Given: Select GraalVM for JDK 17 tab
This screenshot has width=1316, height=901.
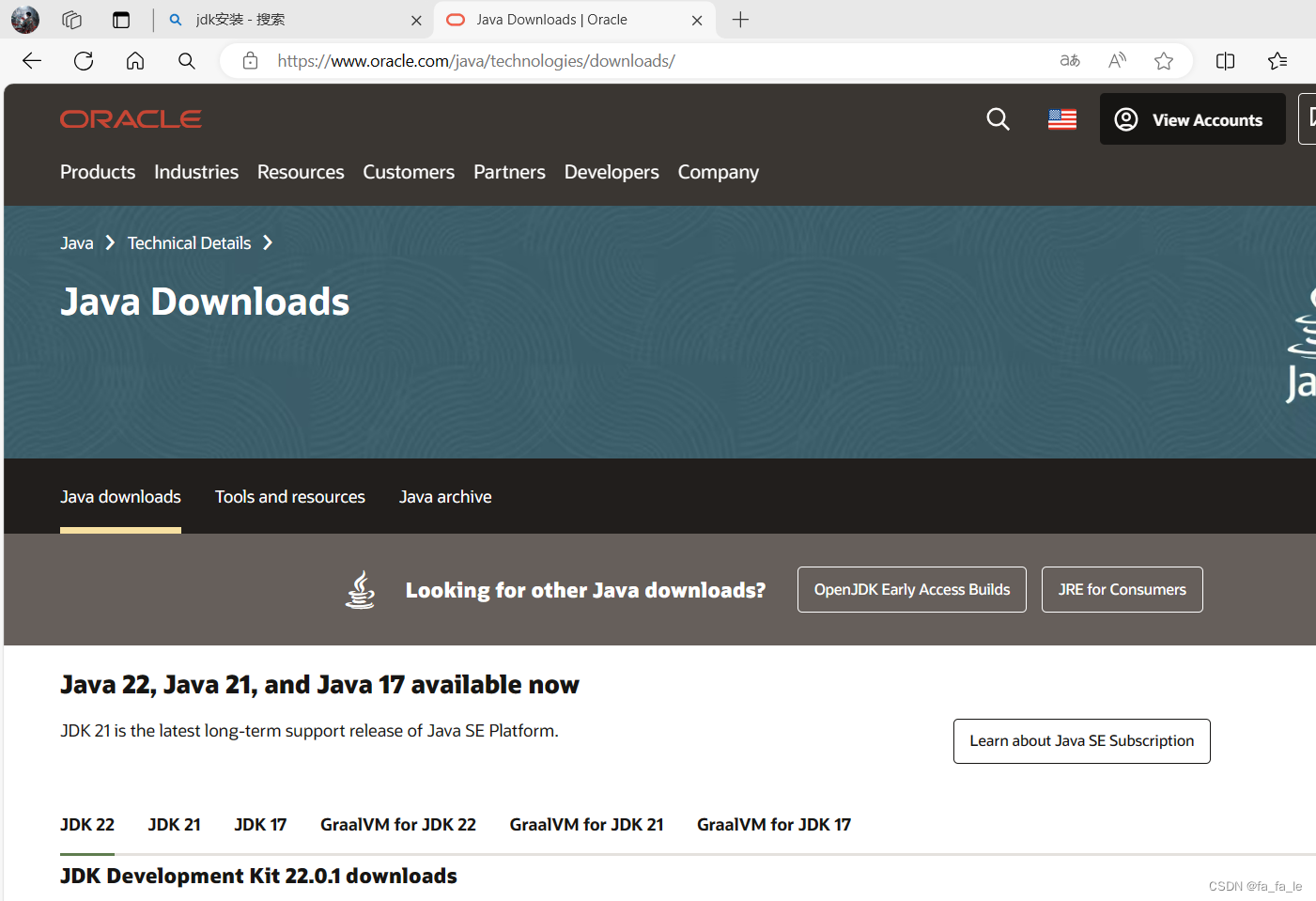Looking at the screenshot, I should pos(774,825).
